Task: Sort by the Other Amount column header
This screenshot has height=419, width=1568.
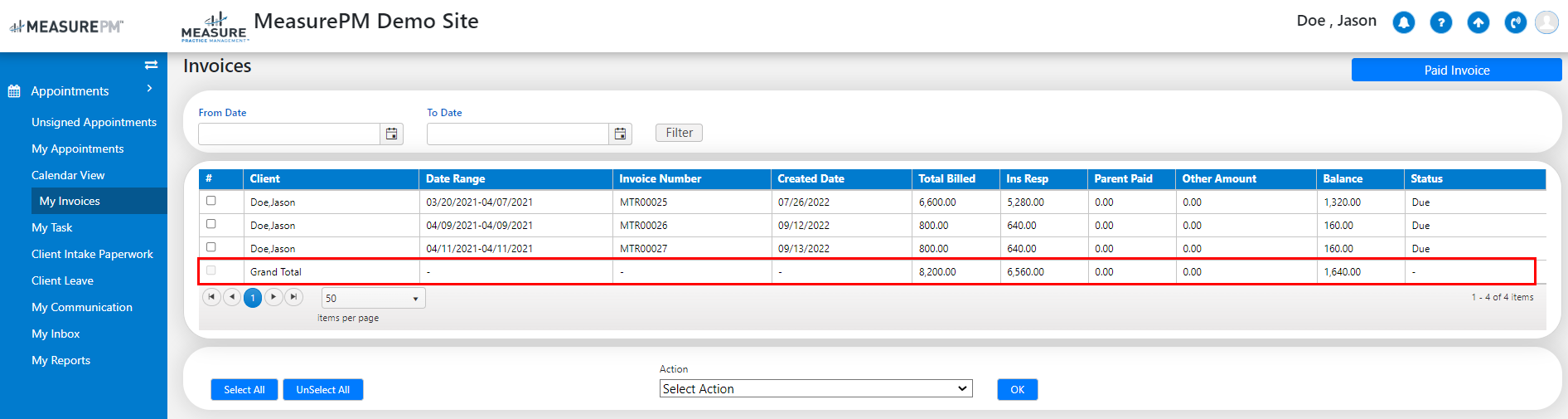Action: click(1246, 178)
